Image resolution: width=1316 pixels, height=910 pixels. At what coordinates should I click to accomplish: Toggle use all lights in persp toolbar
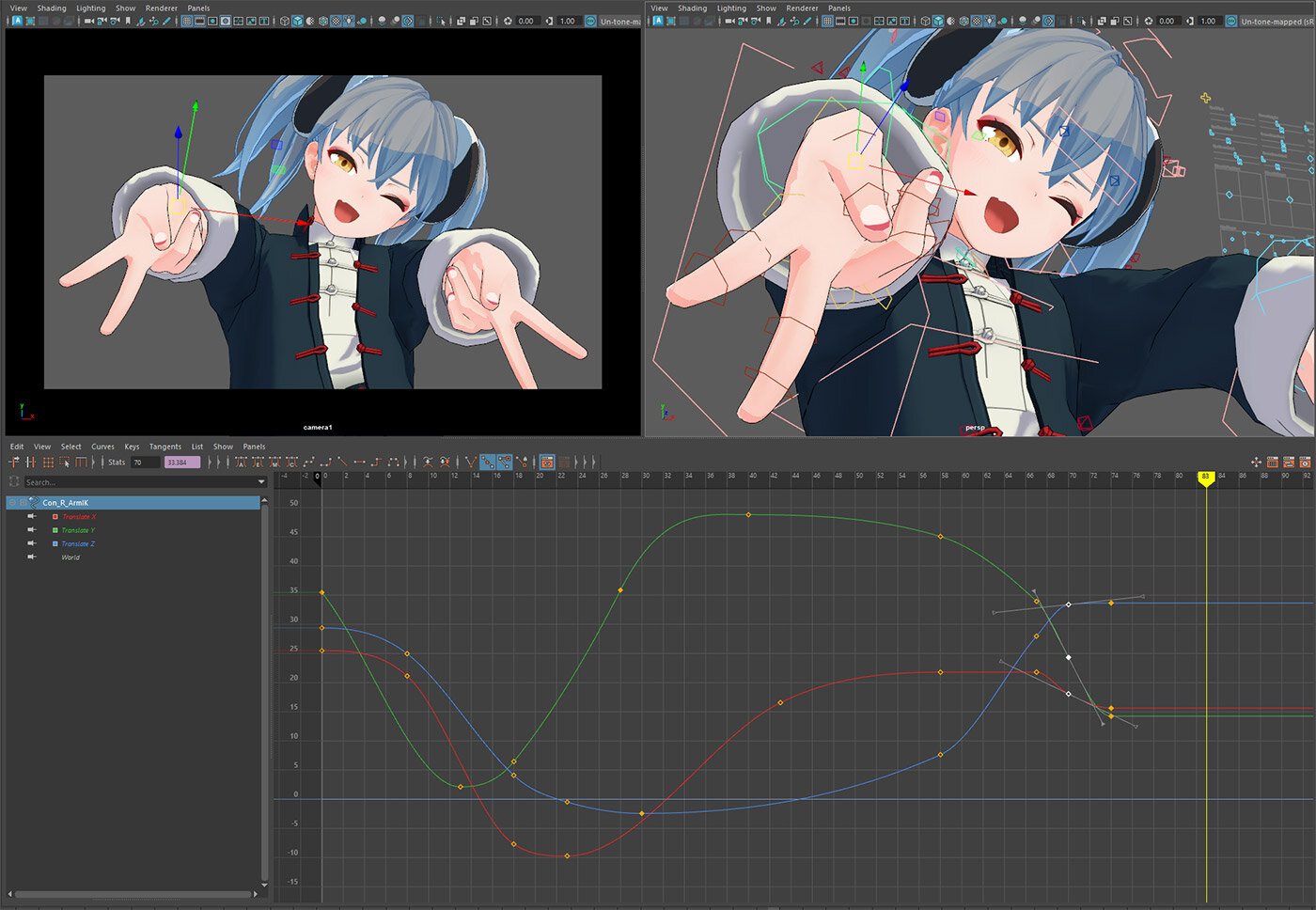989,21
